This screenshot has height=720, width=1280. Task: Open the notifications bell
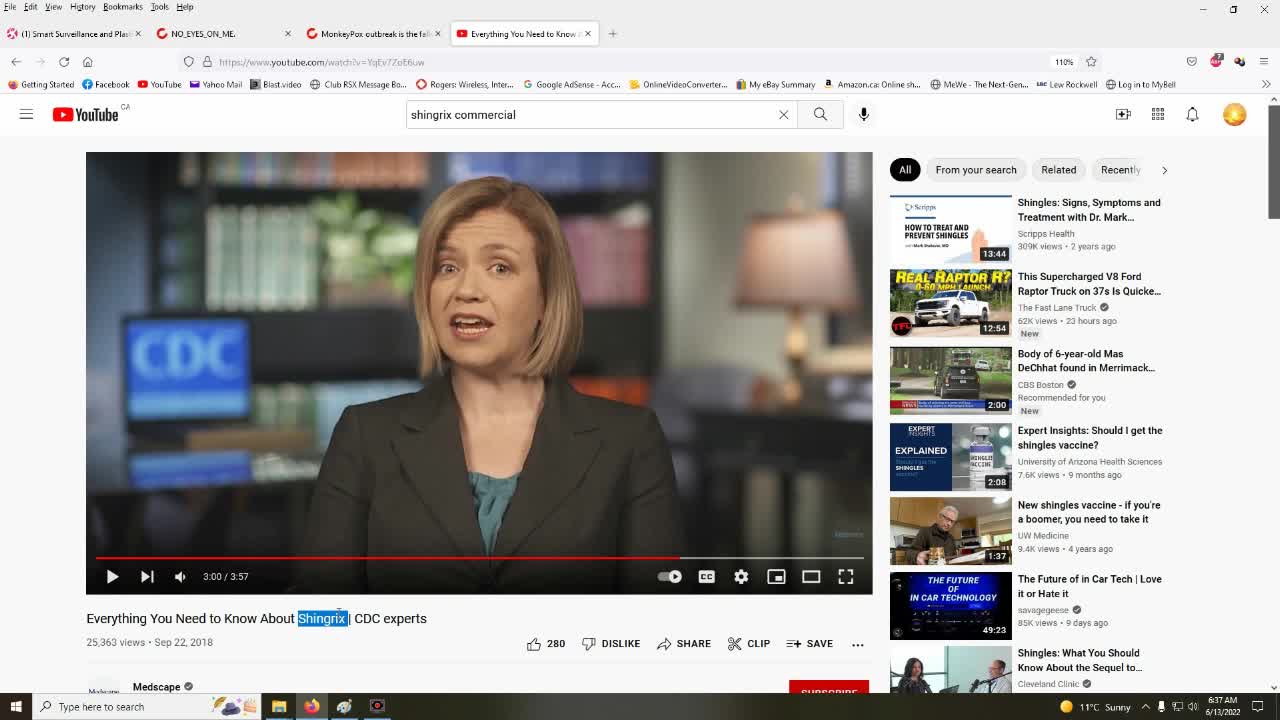(1192, 115)
